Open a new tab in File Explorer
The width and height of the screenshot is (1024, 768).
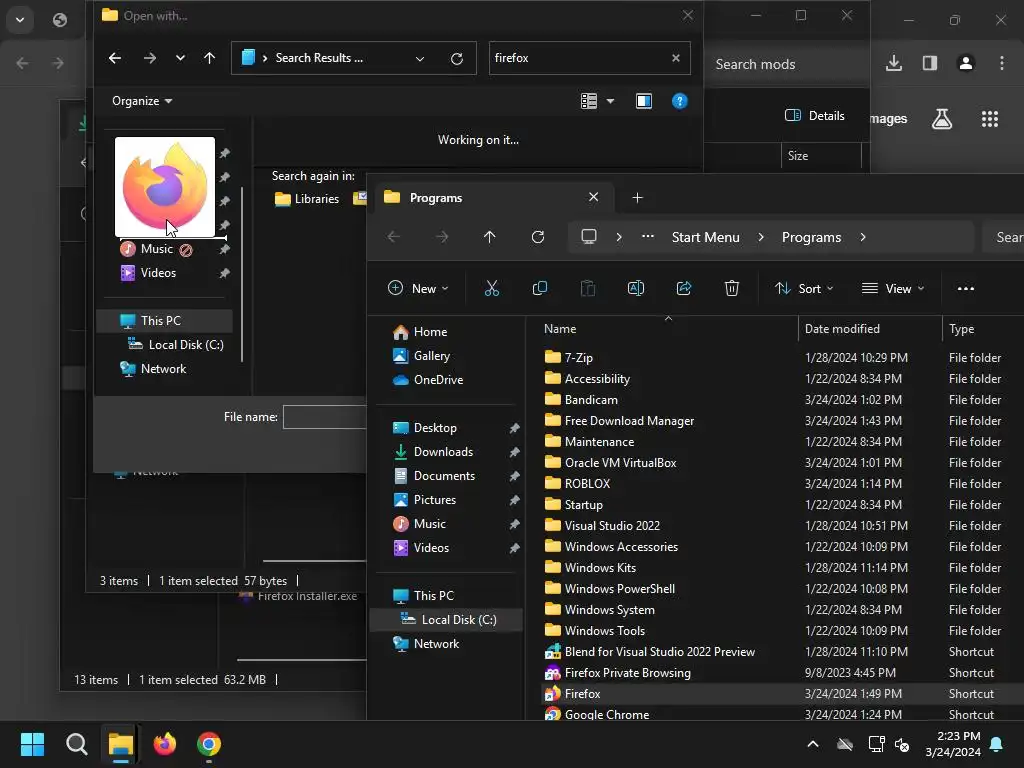pos(637,197)
